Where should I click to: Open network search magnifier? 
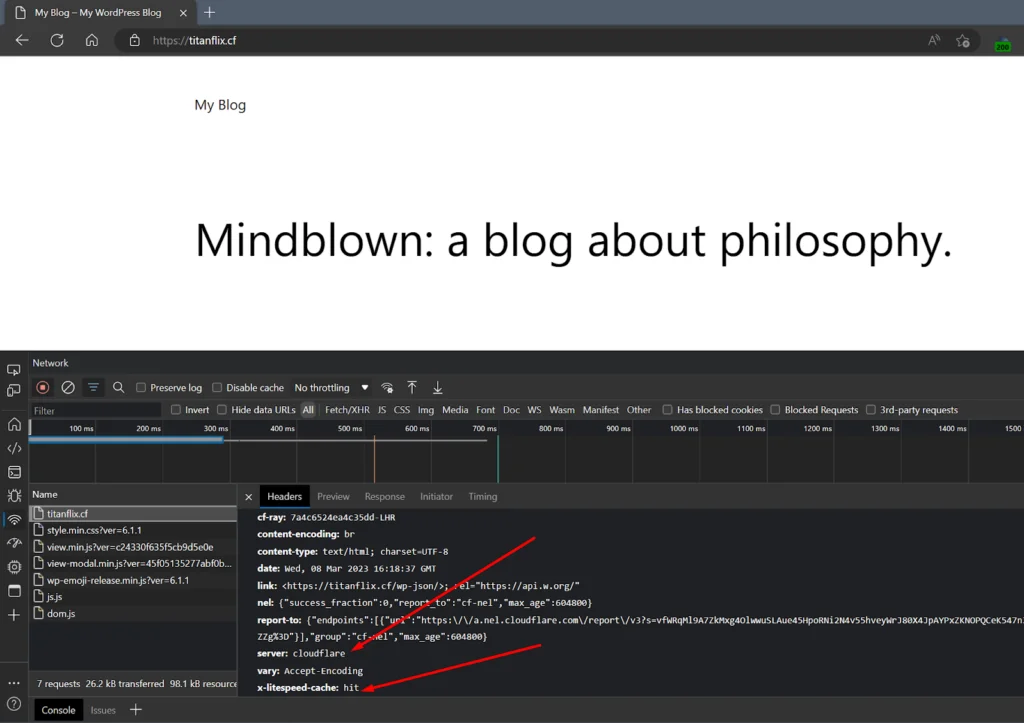(119, 387)
